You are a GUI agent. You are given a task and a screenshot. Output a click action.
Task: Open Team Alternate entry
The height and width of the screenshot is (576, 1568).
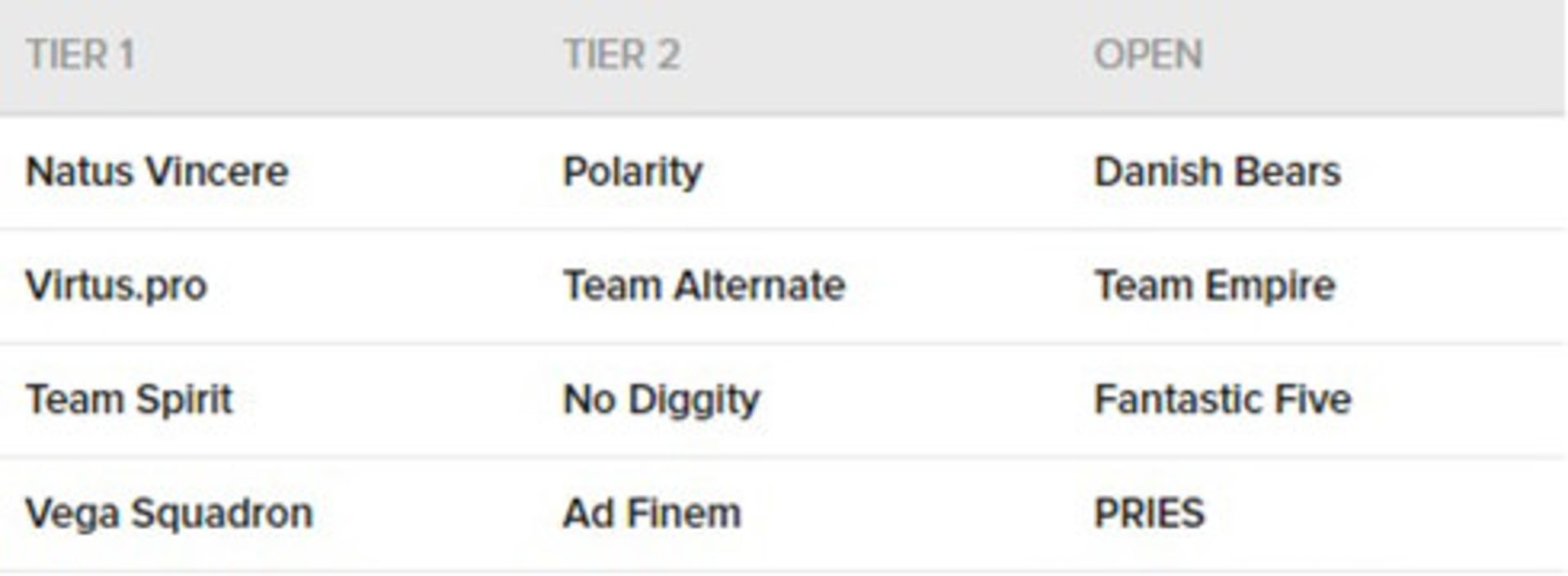(x=704, y=286)
